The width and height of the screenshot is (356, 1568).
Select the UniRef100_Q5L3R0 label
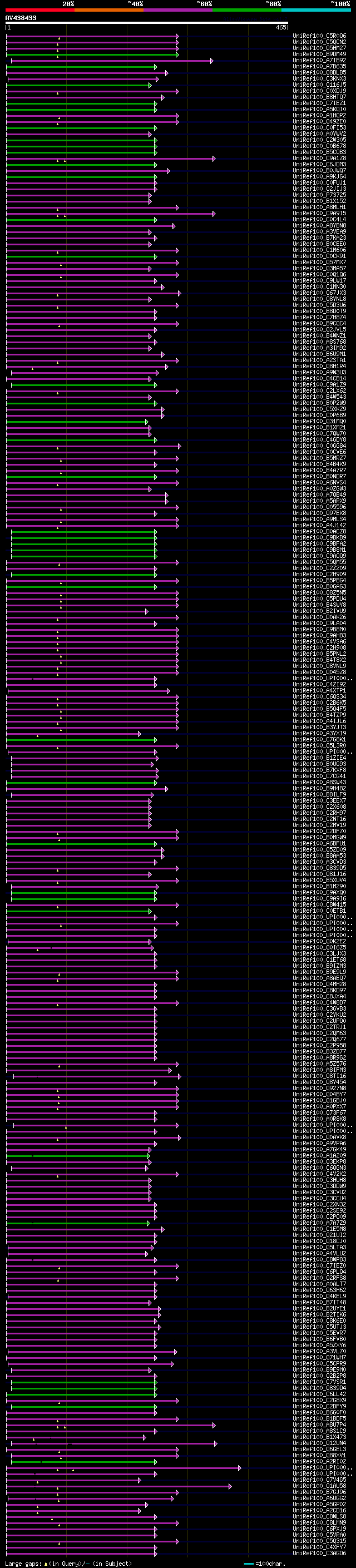pos(319,746)
